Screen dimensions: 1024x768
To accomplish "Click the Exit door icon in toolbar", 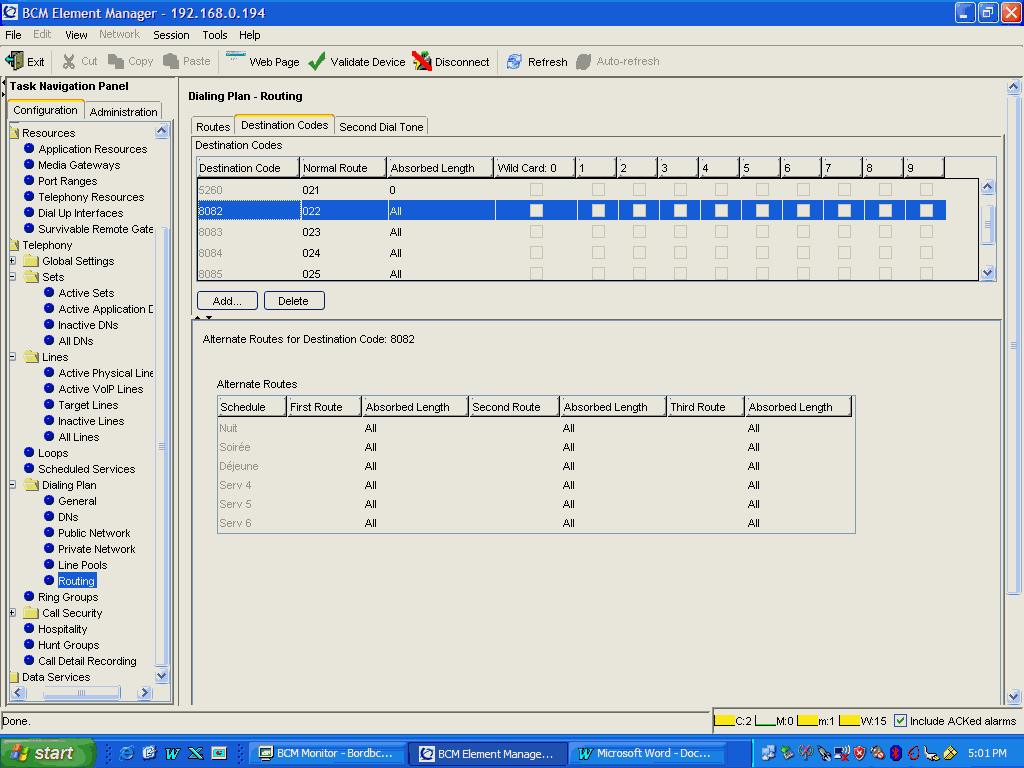I will tap(14, 61).
